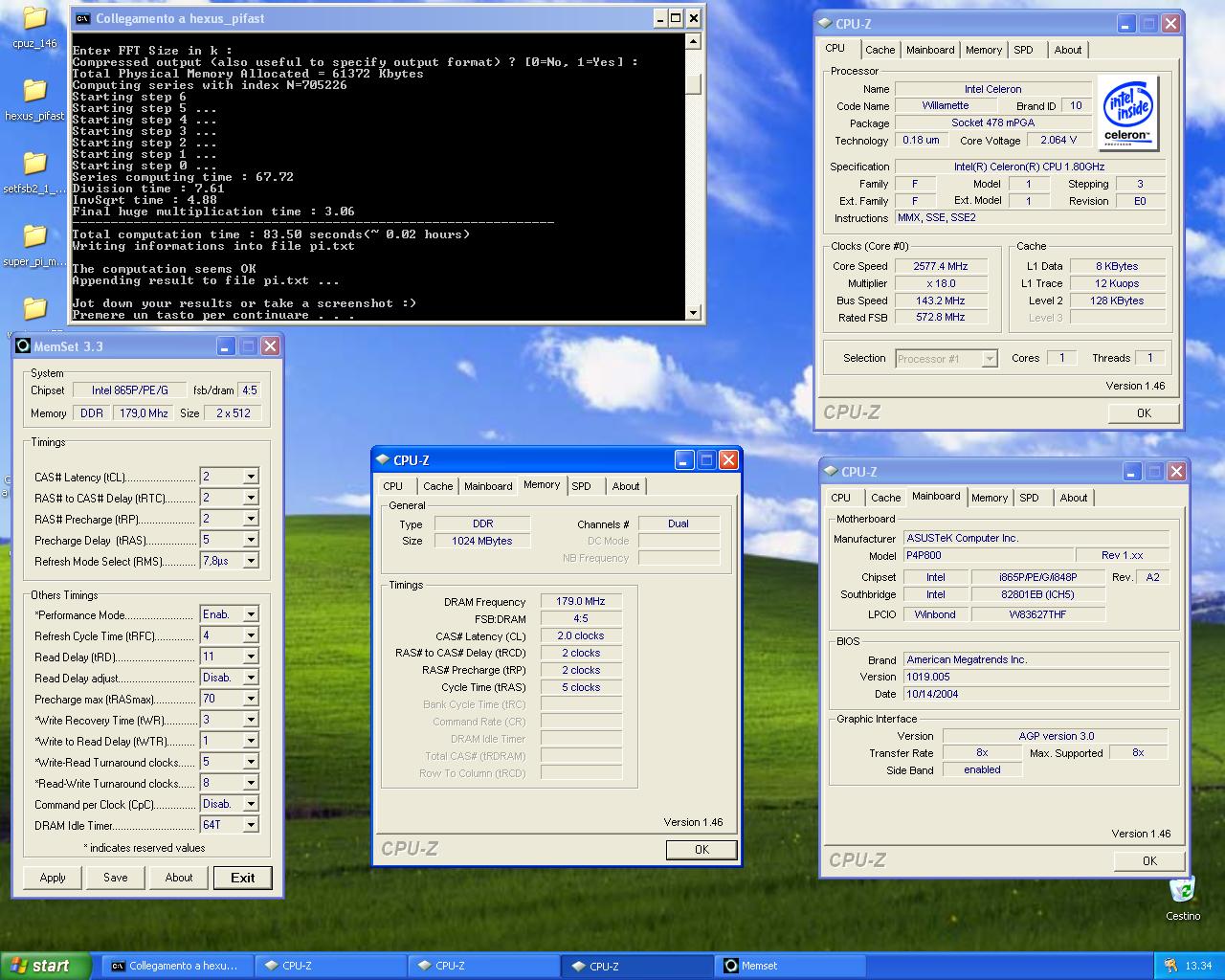Click the system tray clock showing 13.34
The height and width of the screenshot is (980, 1225).
(x=1198, y=966)
